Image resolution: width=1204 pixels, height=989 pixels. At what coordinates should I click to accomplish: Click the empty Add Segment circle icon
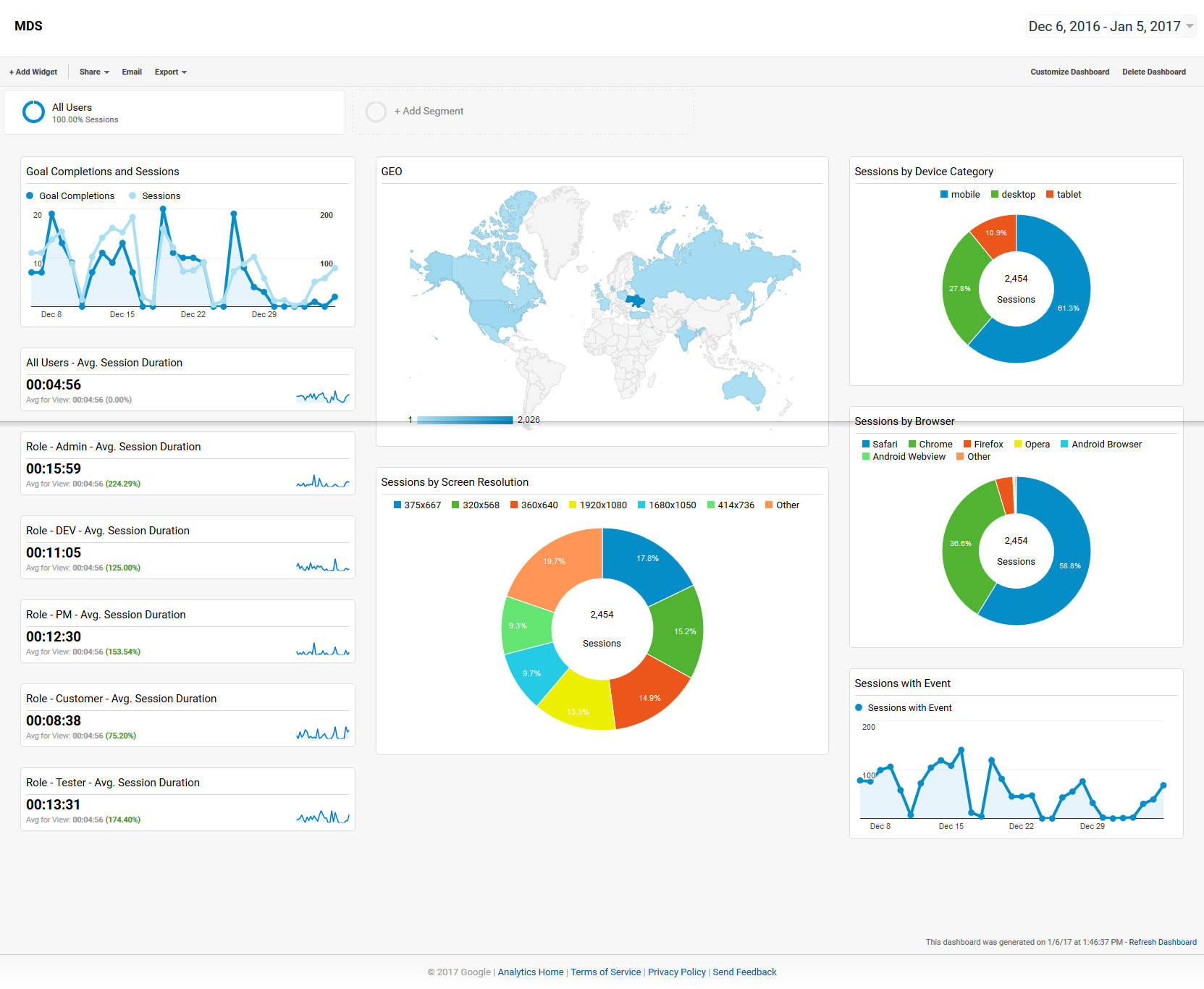pos(376,111)
